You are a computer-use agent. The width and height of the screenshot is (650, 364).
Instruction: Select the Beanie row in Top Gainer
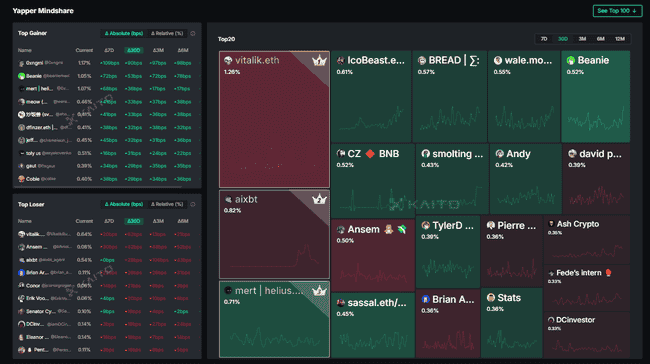point(107,76)
